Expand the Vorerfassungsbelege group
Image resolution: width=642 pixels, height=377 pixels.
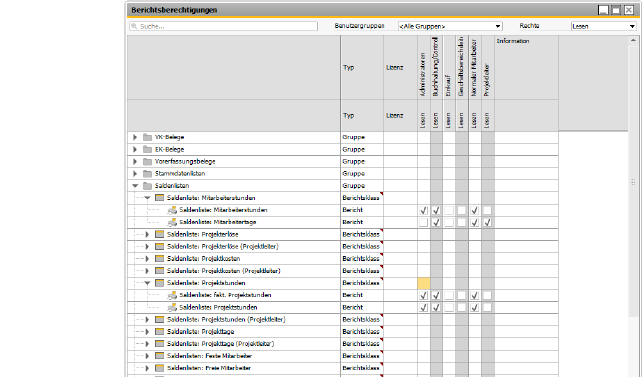[135, 161]
